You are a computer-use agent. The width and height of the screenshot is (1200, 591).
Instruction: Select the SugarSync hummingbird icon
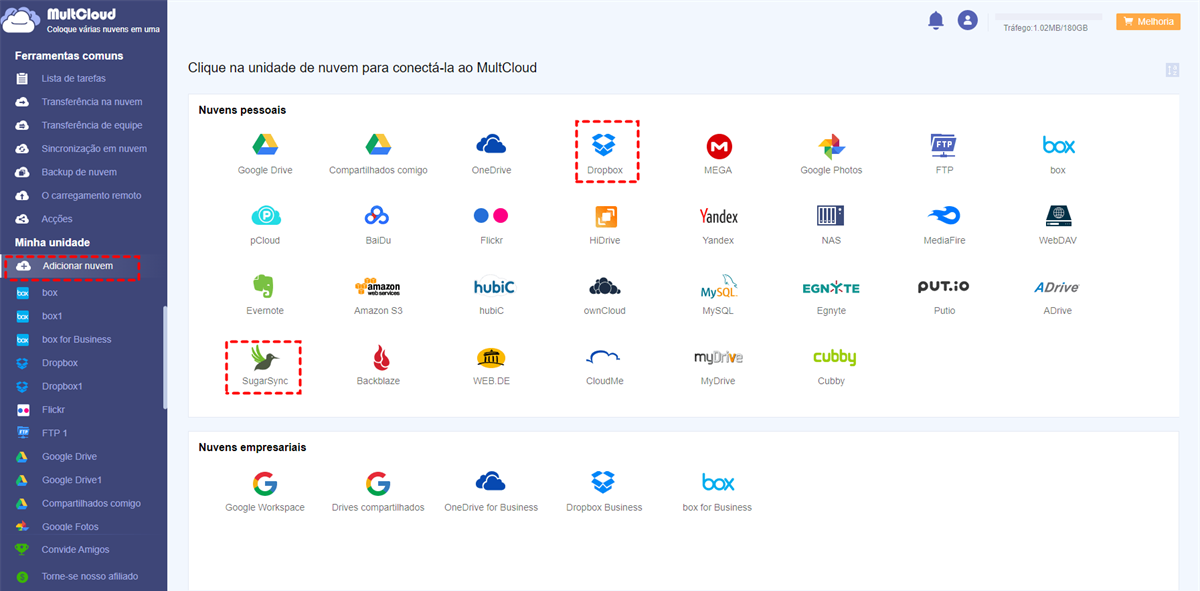pos(265,357)
